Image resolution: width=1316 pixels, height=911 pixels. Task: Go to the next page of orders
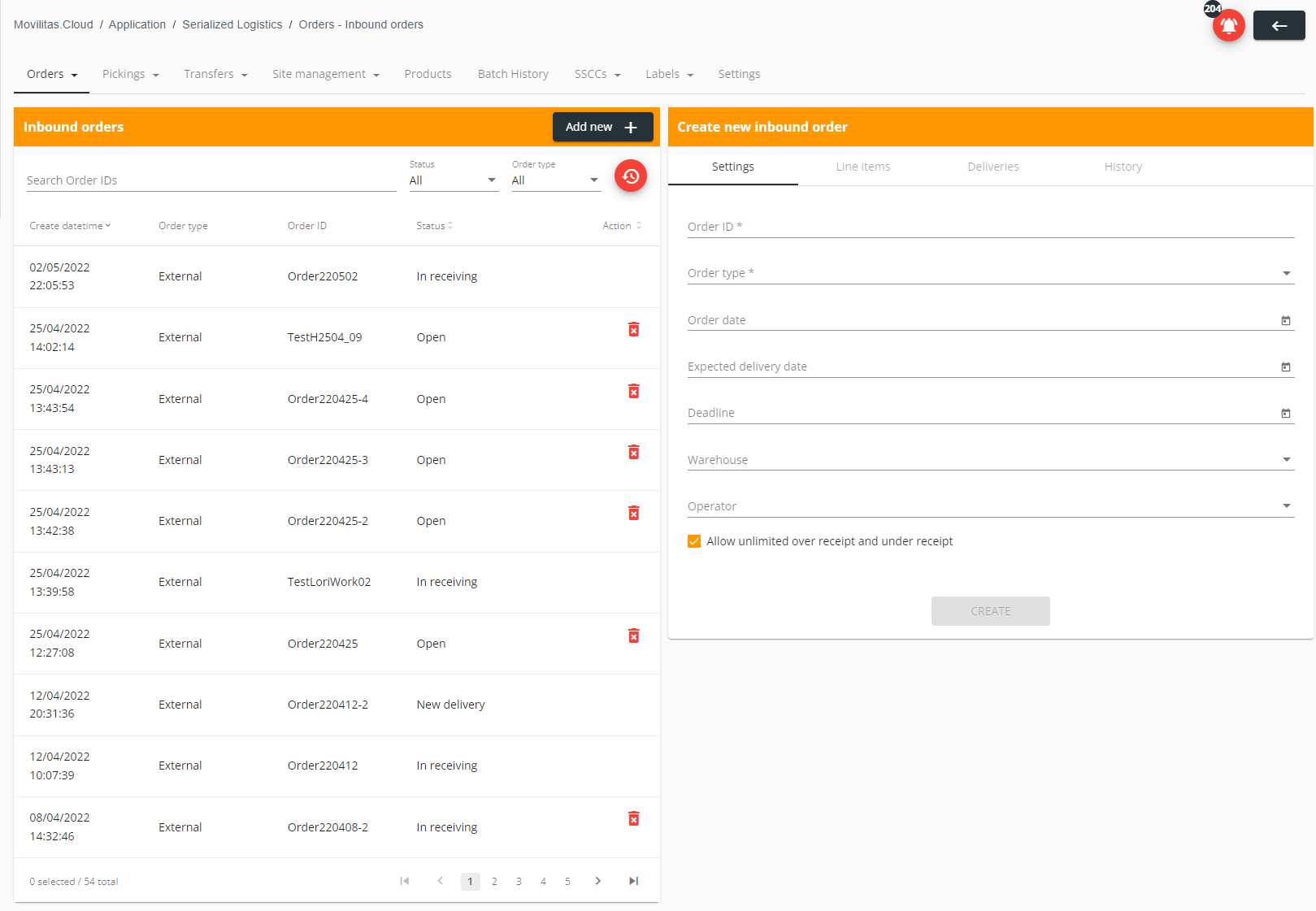pos(598,881)
